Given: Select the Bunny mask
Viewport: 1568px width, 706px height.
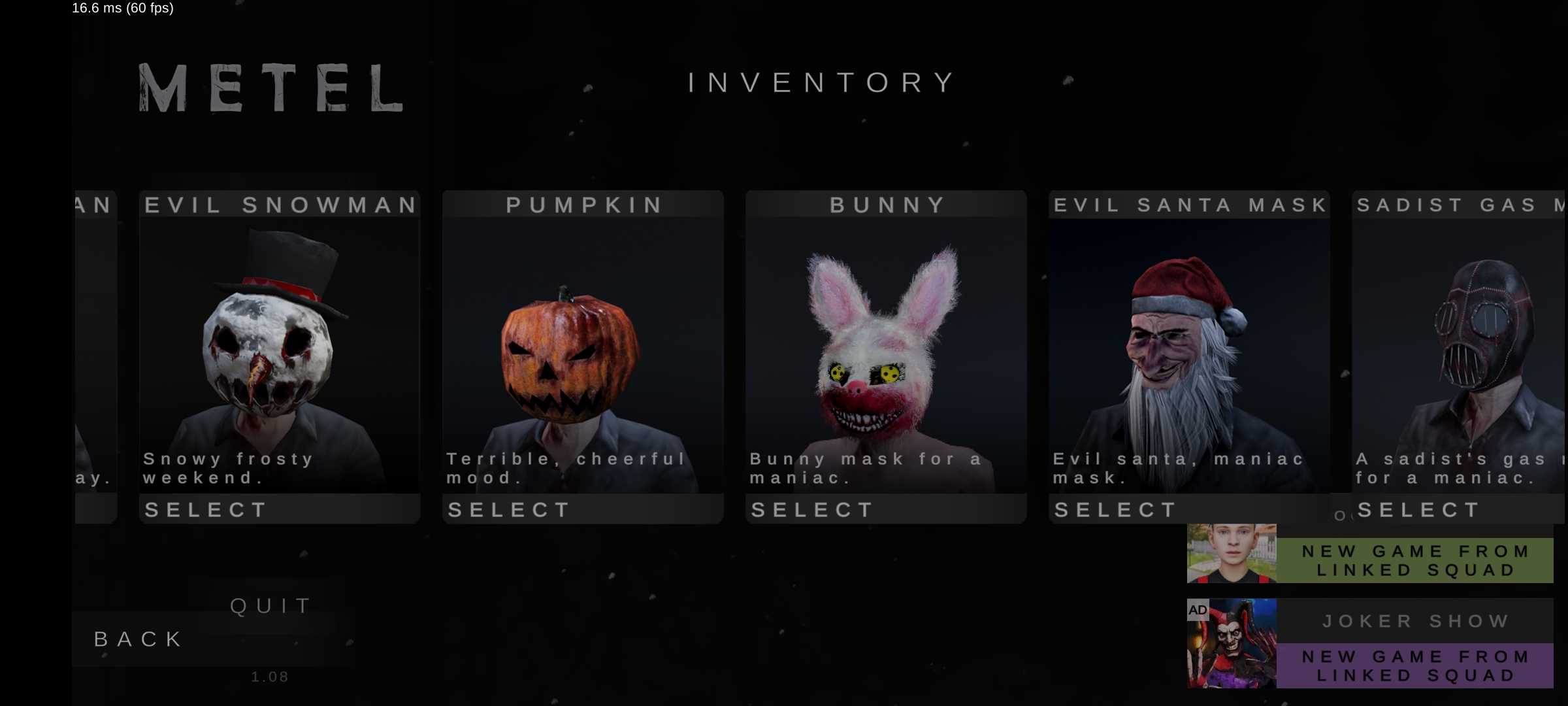Looking at the screenshot, I should [886, 509].
